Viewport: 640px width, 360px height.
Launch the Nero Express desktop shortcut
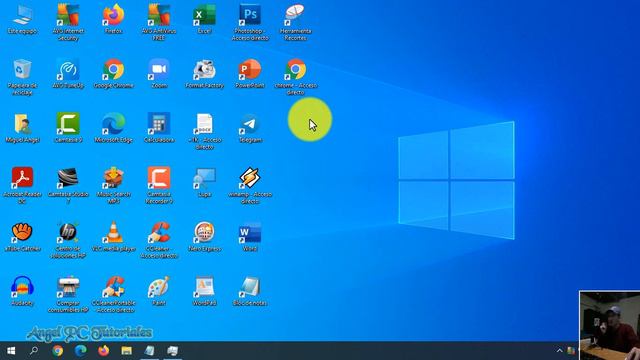(204, 237)
